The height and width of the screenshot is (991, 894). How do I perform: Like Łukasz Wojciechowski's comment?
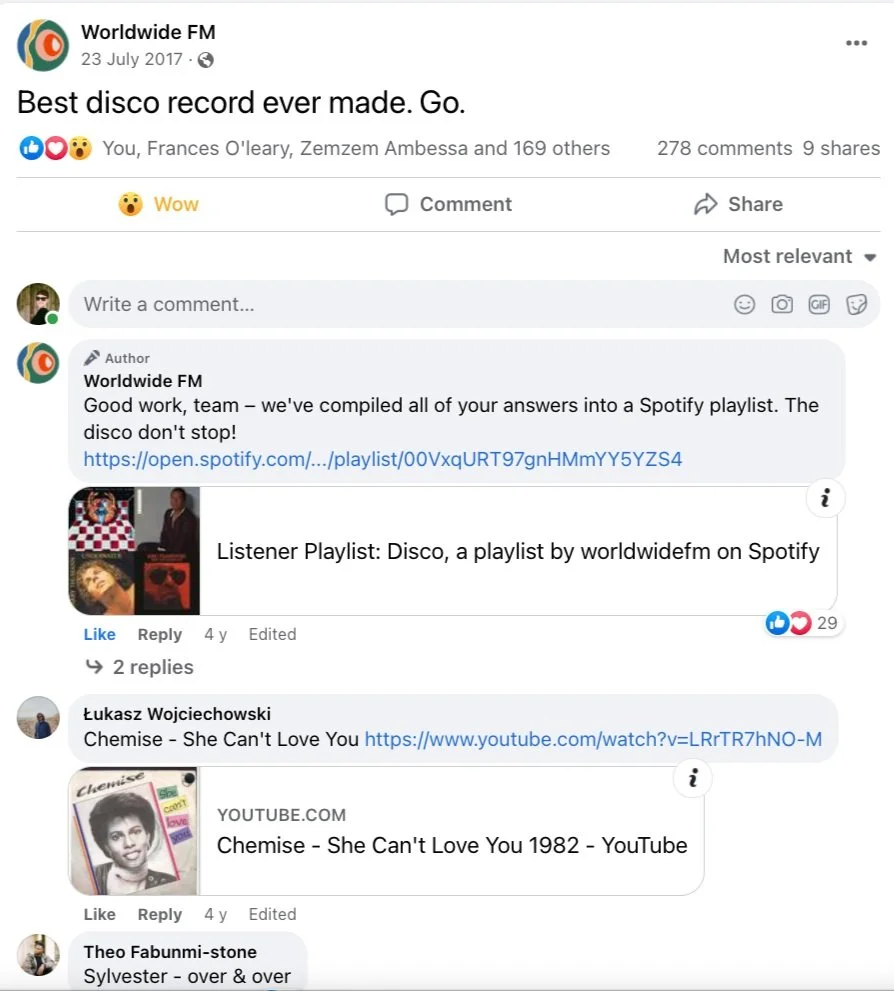(x=99, y=914)
